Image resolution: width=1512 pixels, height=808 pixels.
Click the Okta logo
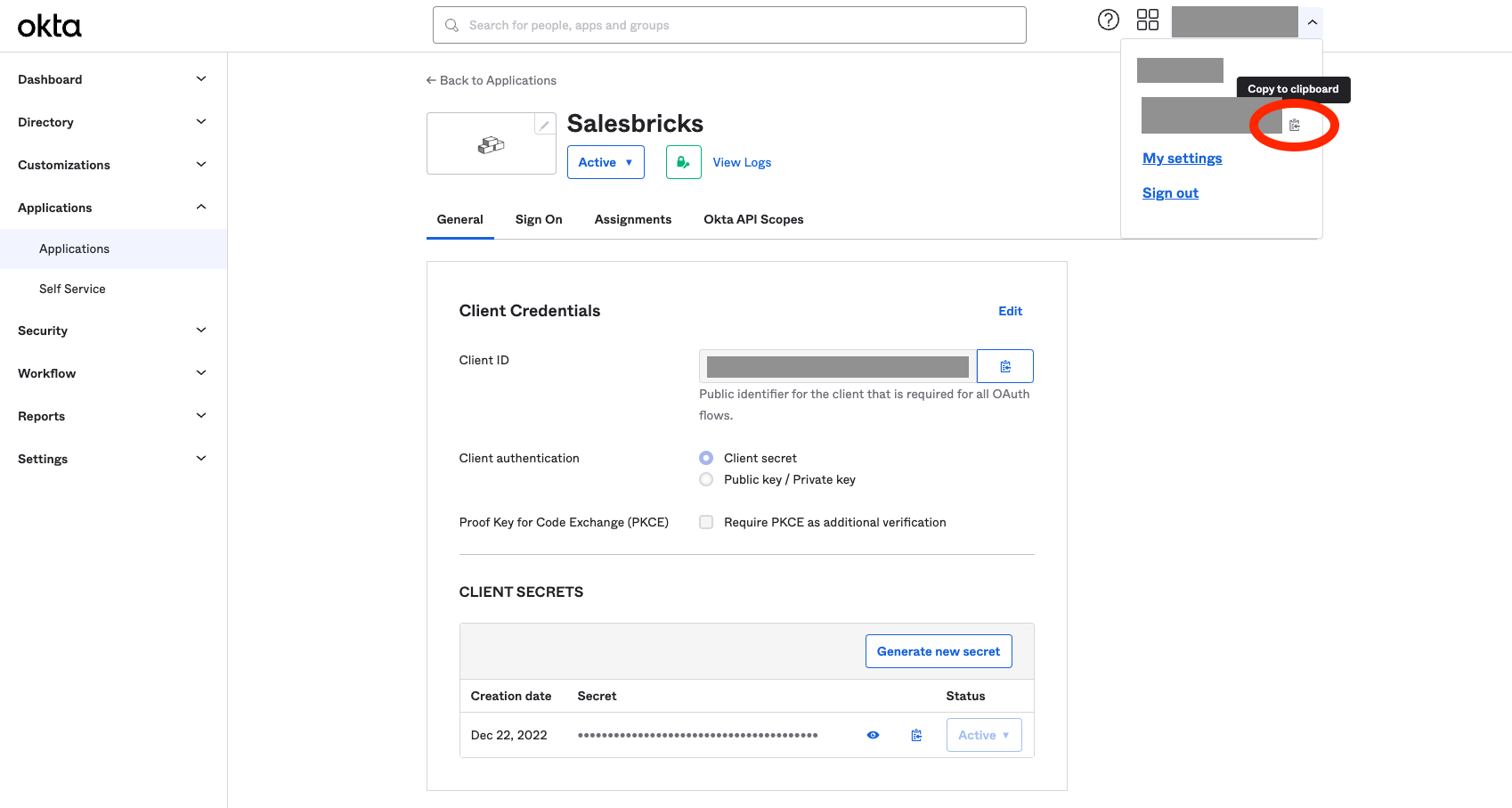click(x=50, y=26)
